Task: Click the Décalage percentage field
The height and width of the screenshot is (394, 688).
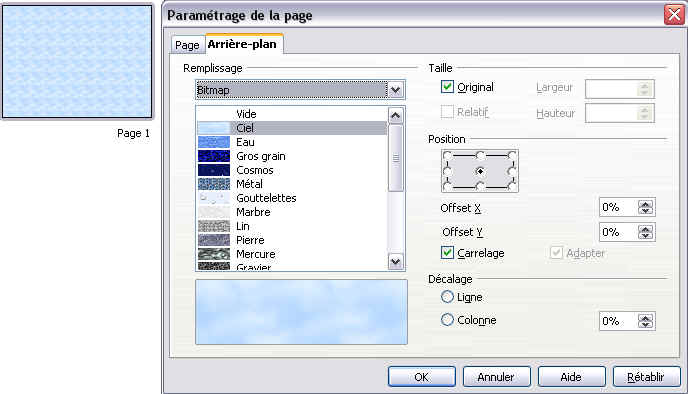Action: pos(618,321)
